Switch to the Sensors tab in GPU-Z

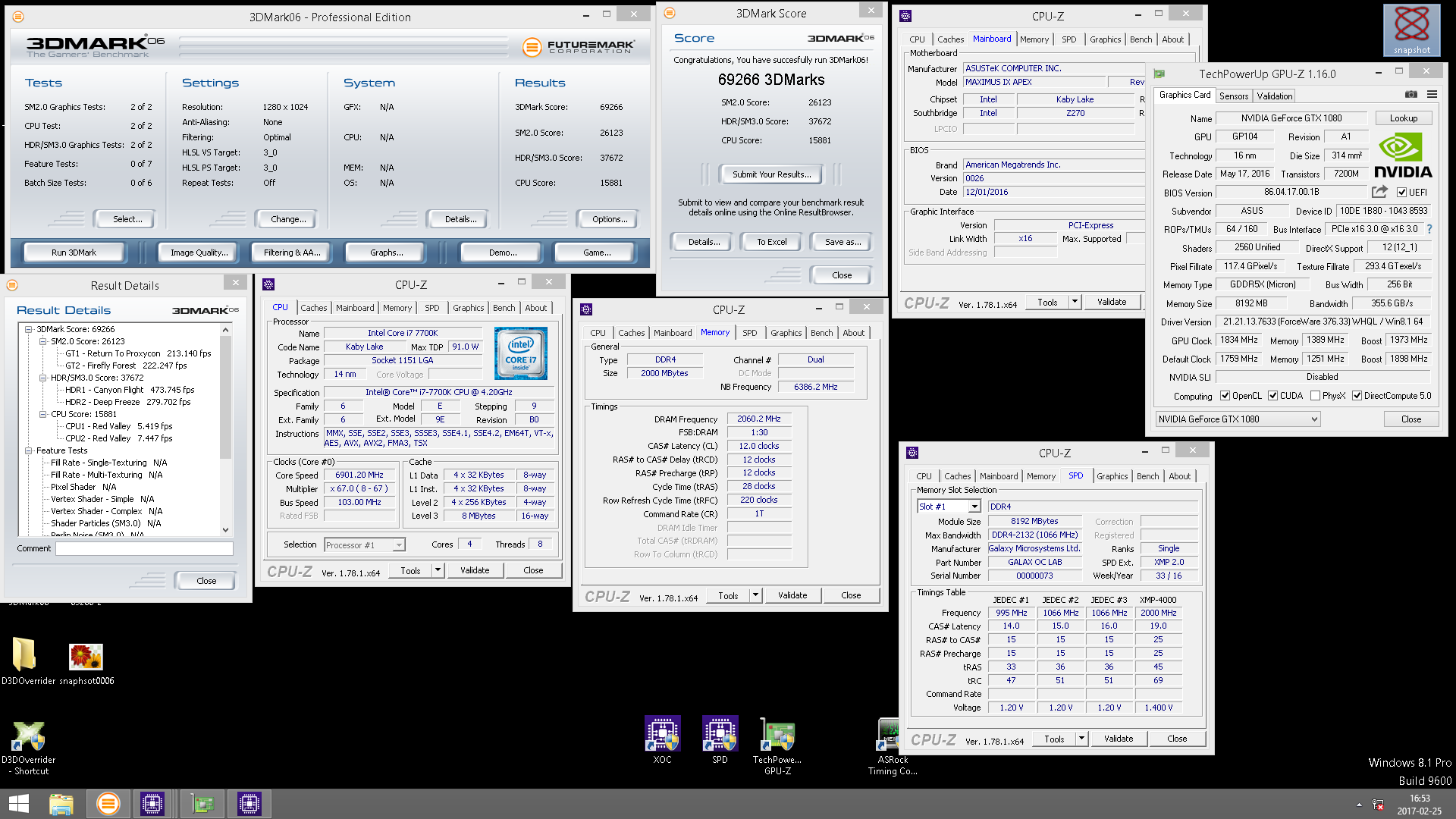[x=1233, y=96]
